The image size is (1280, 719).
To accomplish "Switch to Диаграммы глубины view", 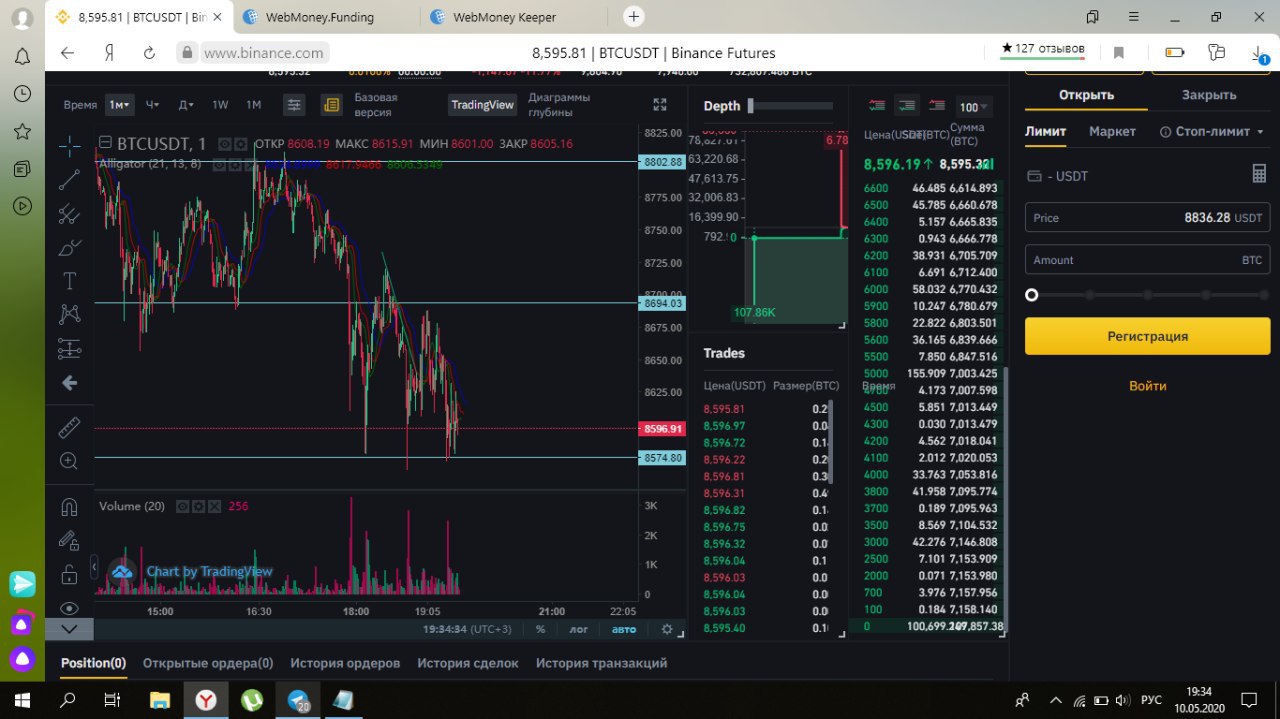I will [559, 105].
